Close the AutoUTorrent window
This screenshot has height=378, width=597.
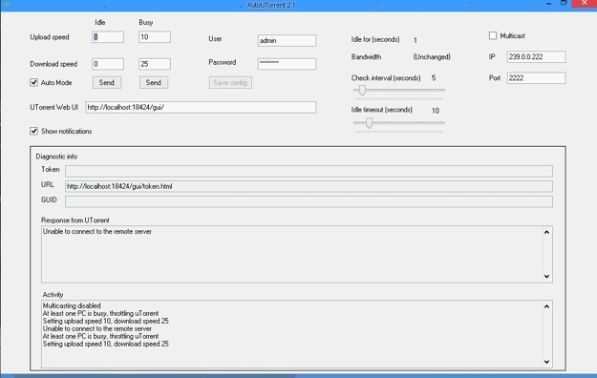(584, 3)
